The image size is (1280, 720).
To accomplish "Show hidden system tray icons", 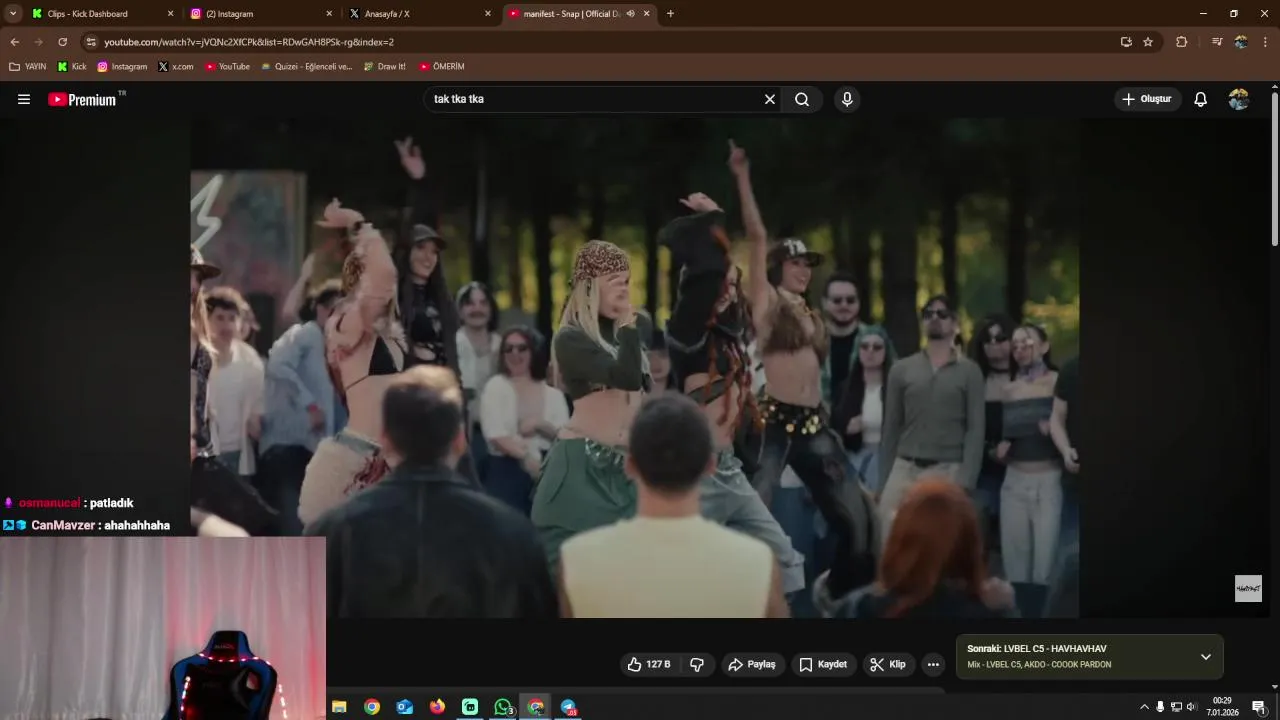I will (1144, 707).
